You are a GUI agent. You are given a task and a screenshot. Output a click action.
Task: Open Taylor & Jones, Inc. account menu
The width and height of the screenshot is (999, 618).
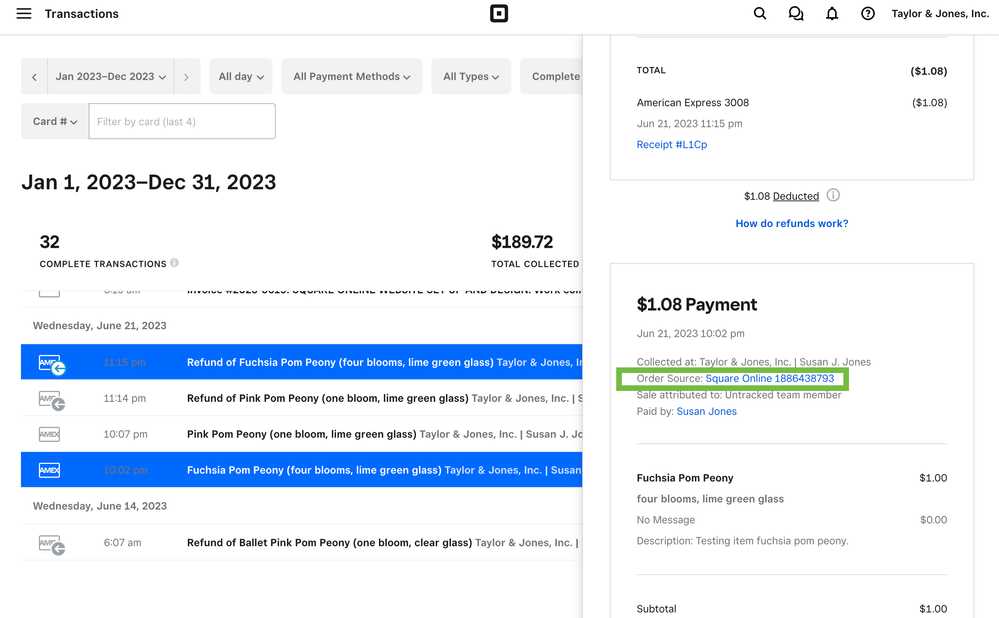point(940,13)
